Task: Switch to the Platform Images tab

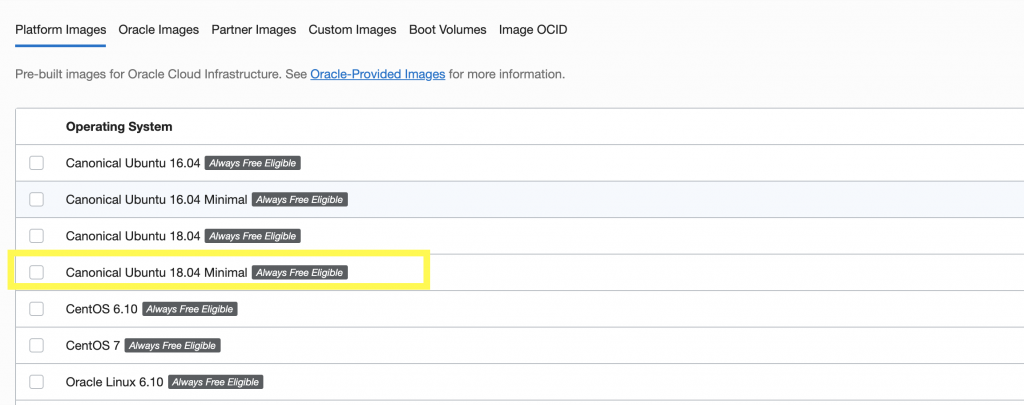Action: [x=60, y=30]
